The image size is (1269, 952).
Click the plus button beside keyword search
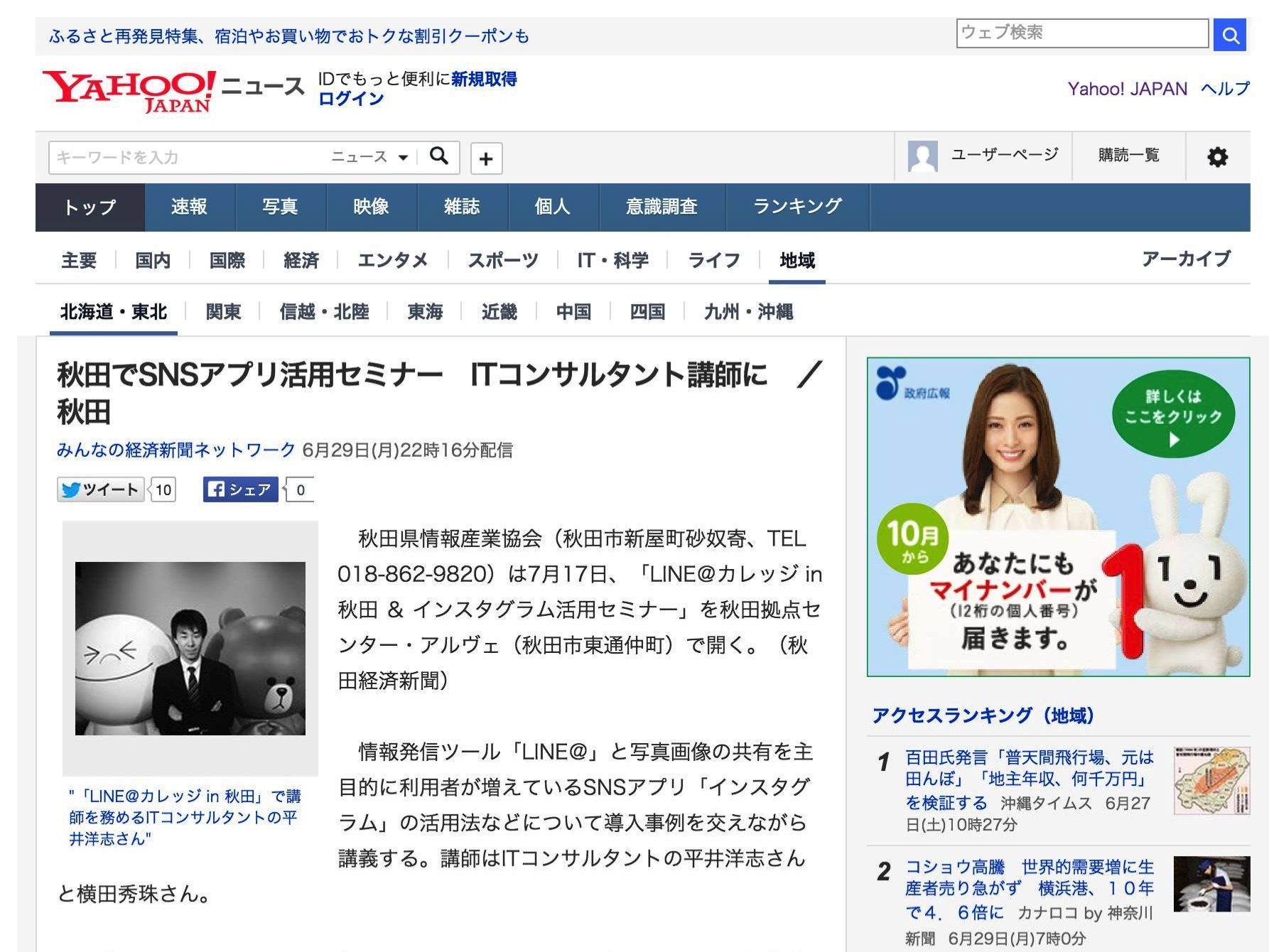(486, 158)
